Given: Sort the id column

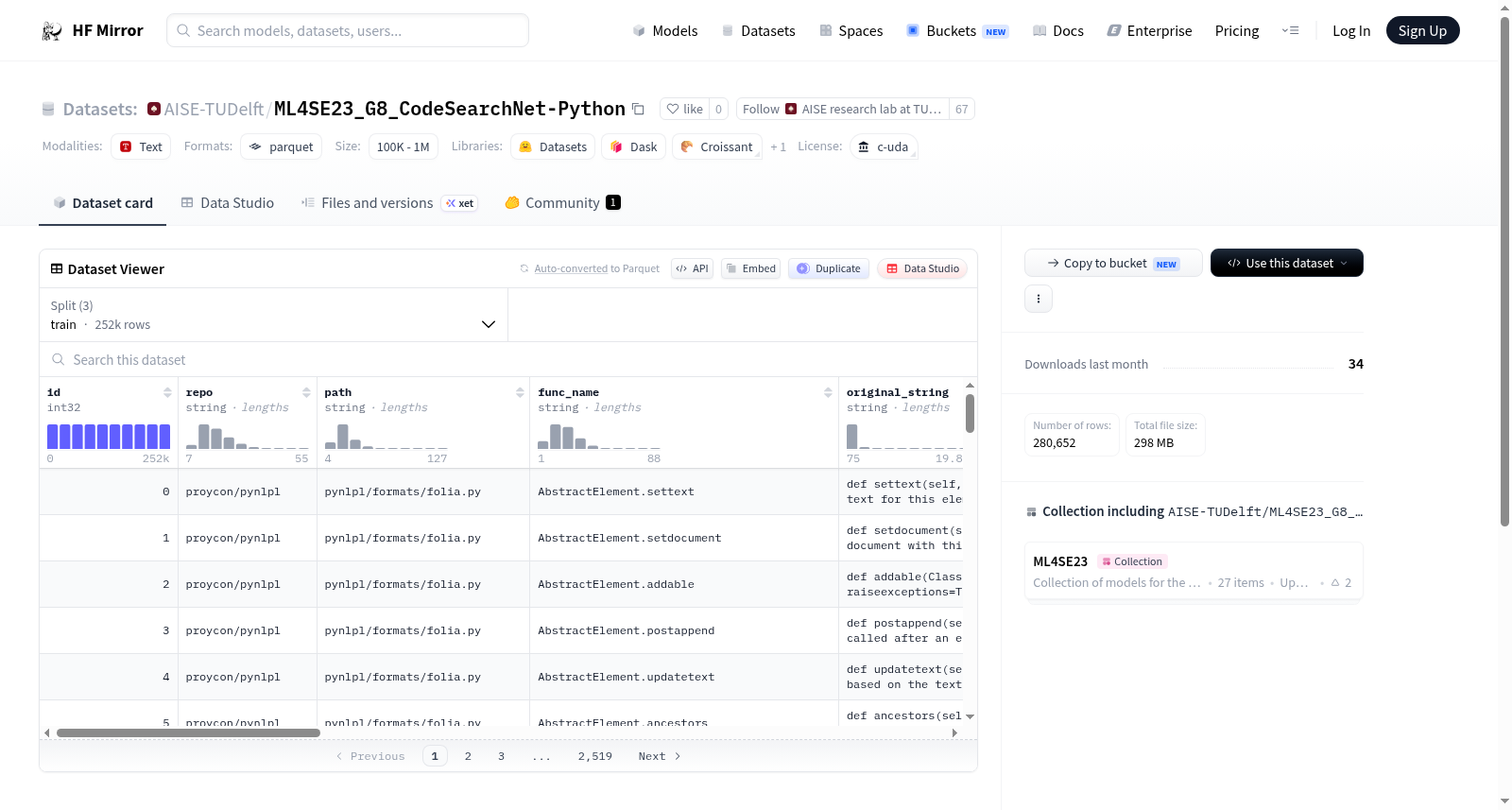Looking at the screenshot, I should point(167,392).
